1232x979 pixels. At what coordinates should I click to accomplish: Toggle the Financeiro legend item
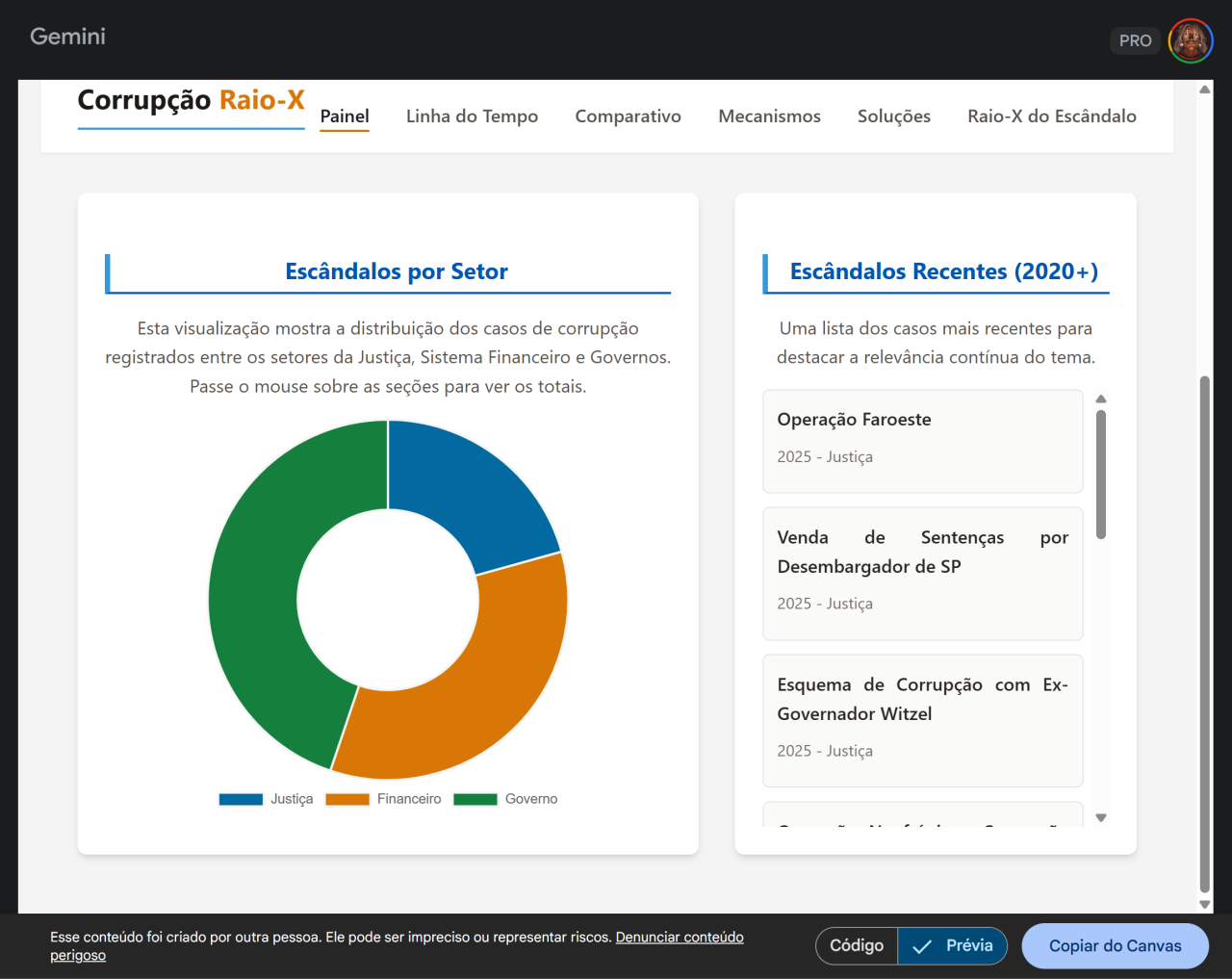coord(383,799)
